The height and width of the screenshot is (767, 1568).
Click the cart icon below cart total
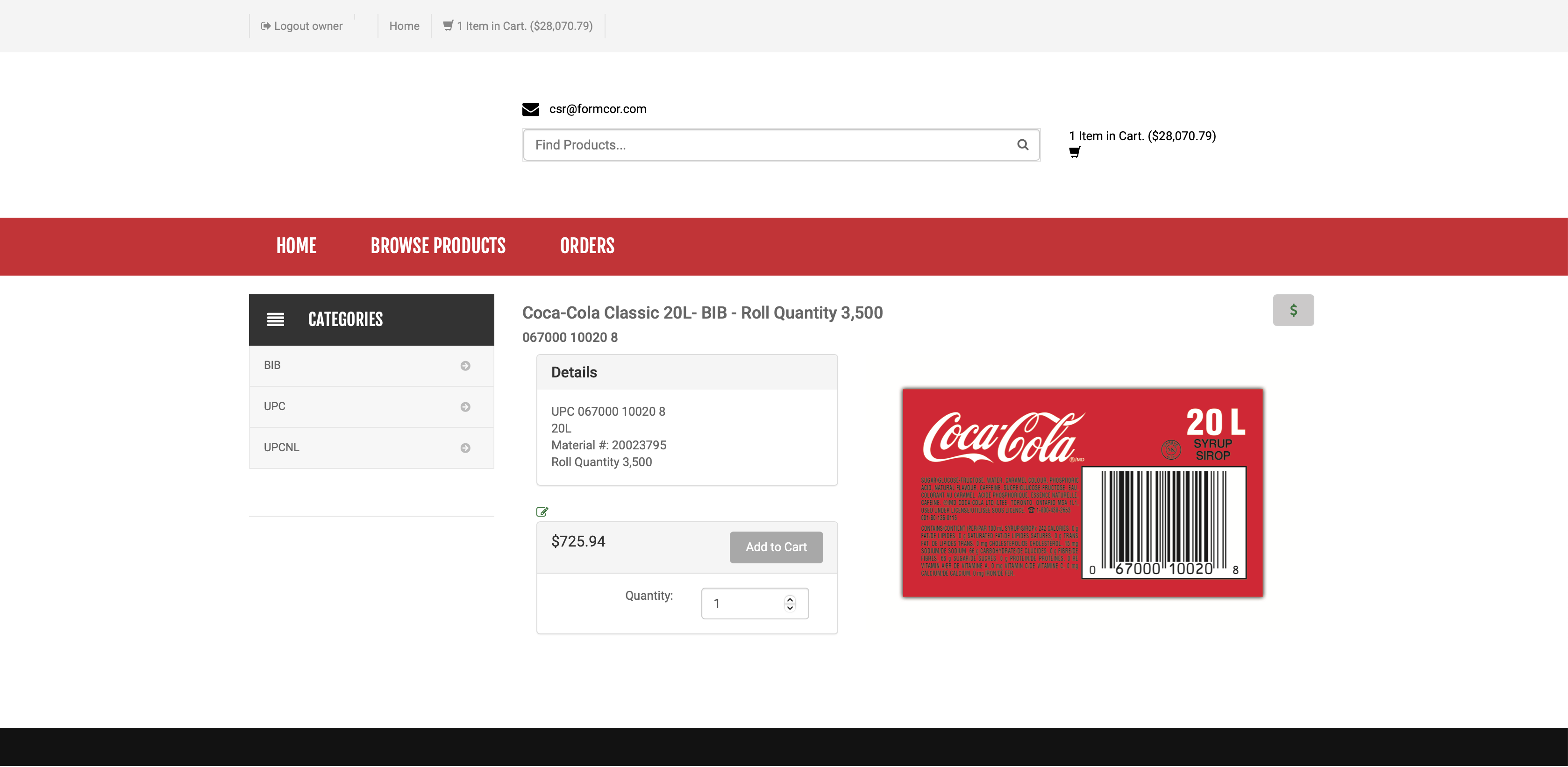(1074, 152)
